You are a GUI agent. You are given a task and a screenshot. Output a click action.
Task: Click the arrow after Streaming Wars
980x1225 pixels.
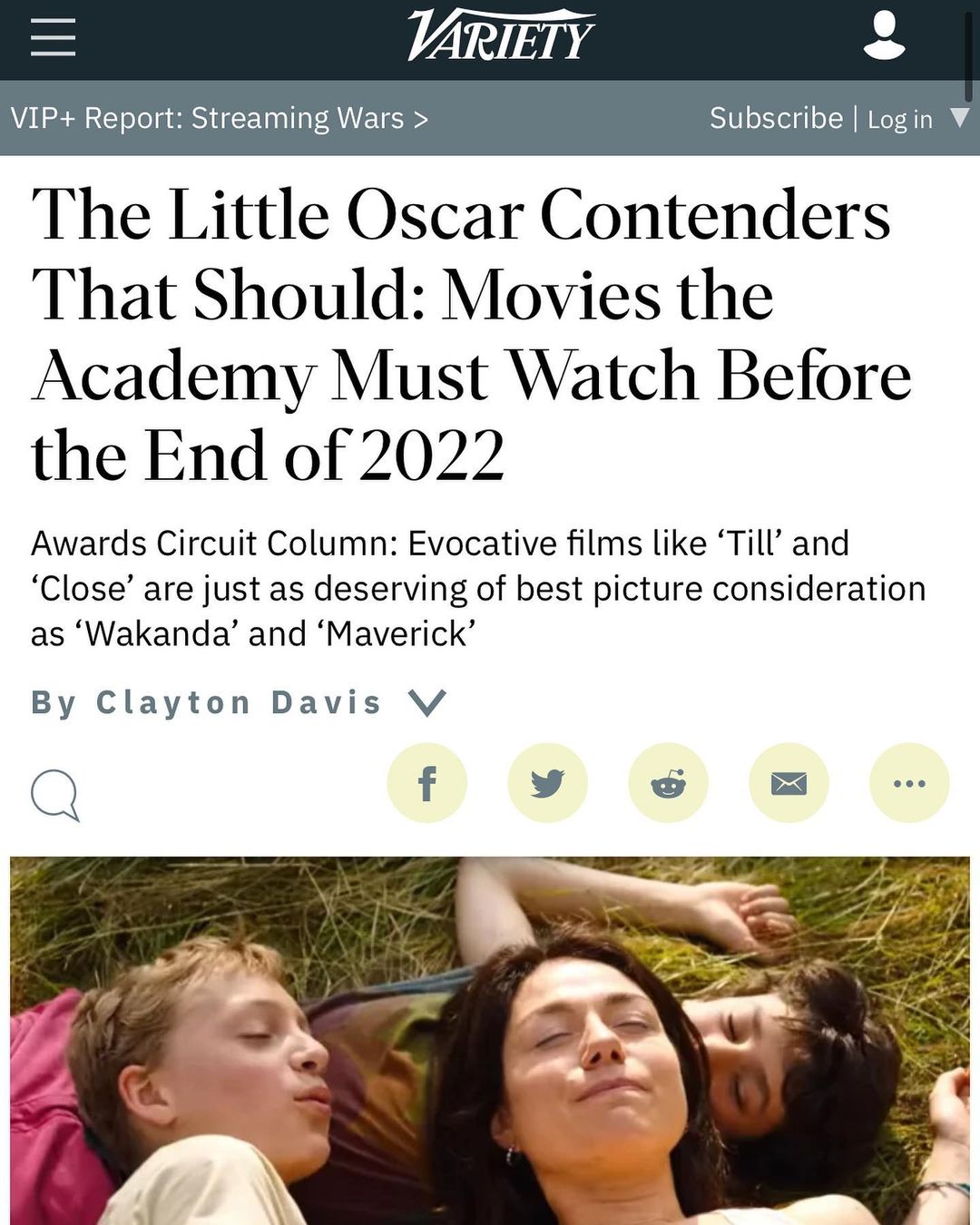point(420,119)
